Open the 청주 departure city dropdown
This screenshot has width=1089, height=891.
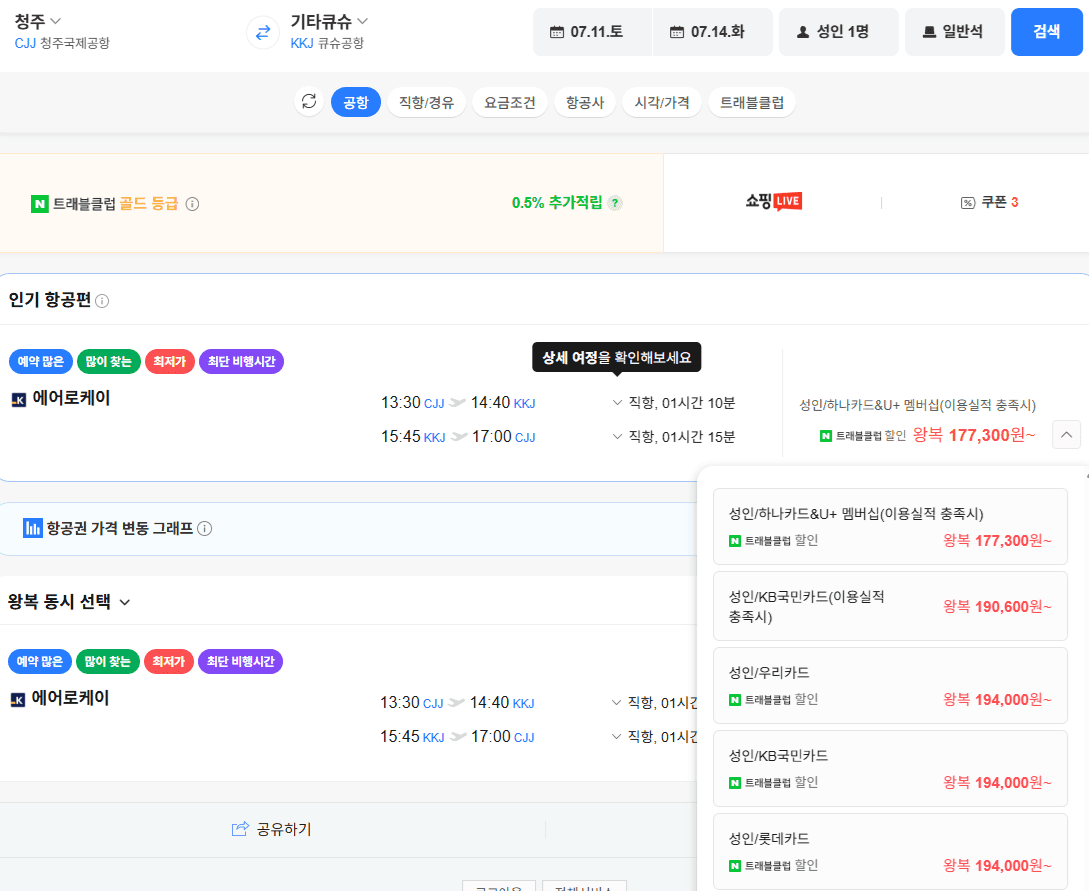38,22
